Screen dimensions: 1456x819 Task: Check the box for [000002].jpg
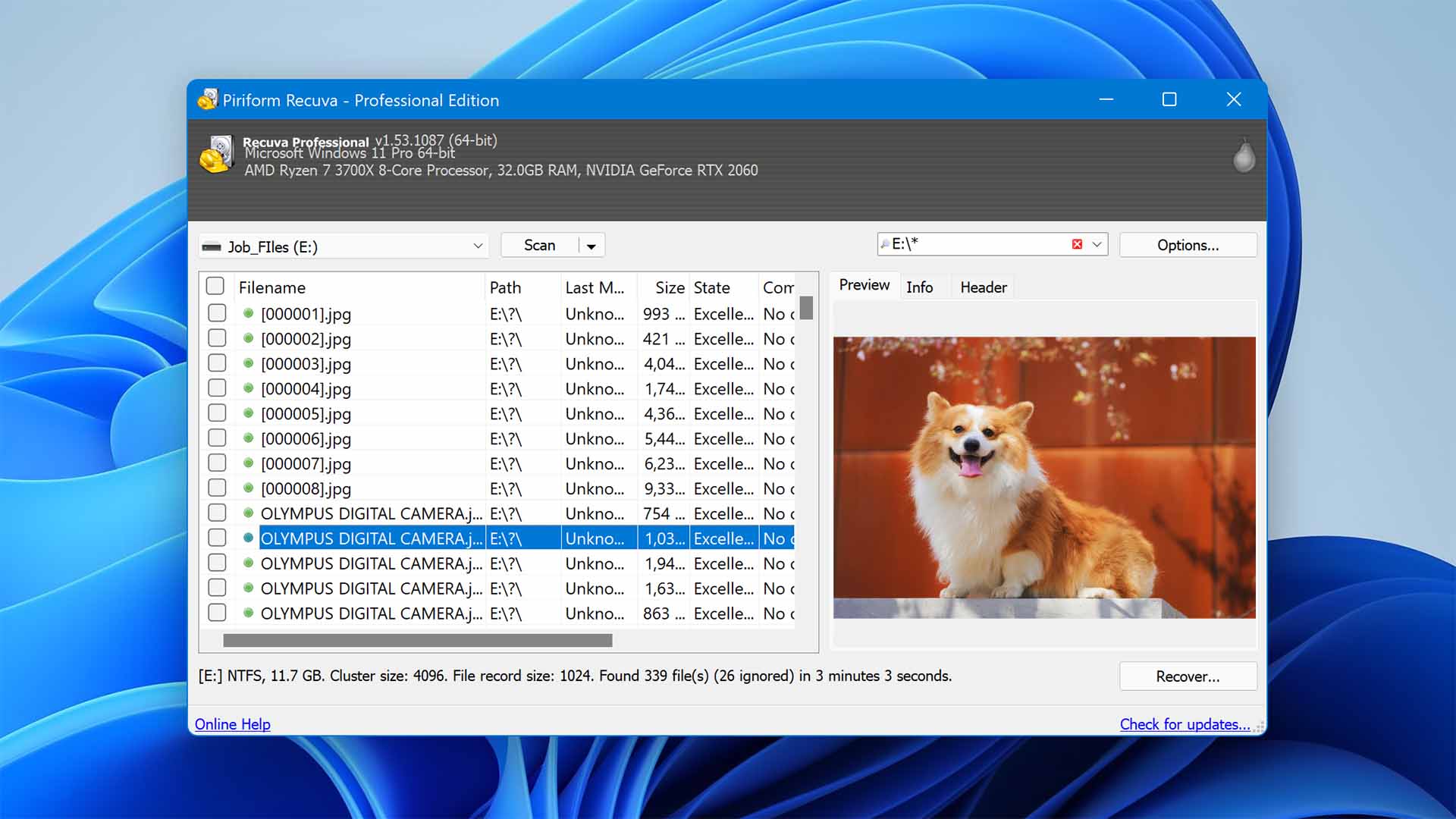click(217, 337)
